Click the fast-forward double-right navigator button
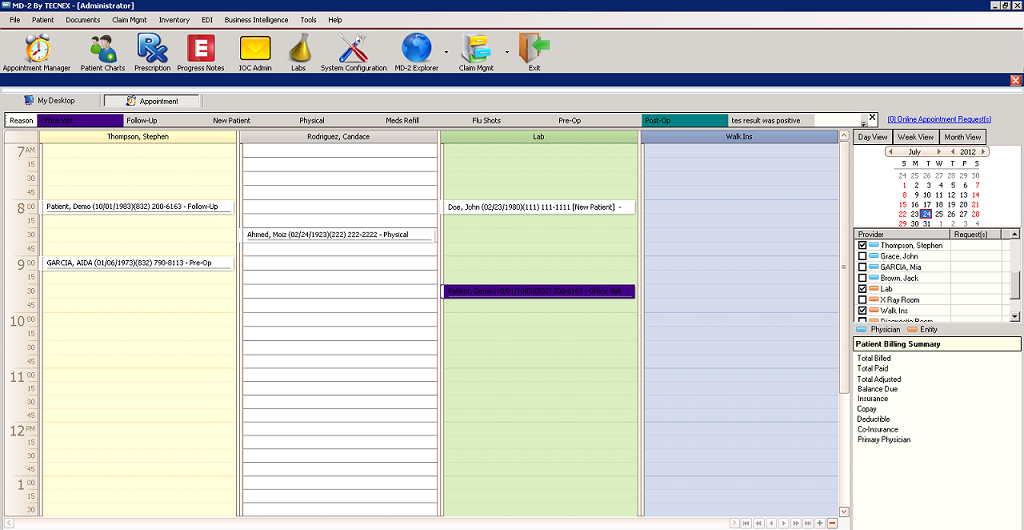The image size is (1024, 530). (x=796, y=523)
